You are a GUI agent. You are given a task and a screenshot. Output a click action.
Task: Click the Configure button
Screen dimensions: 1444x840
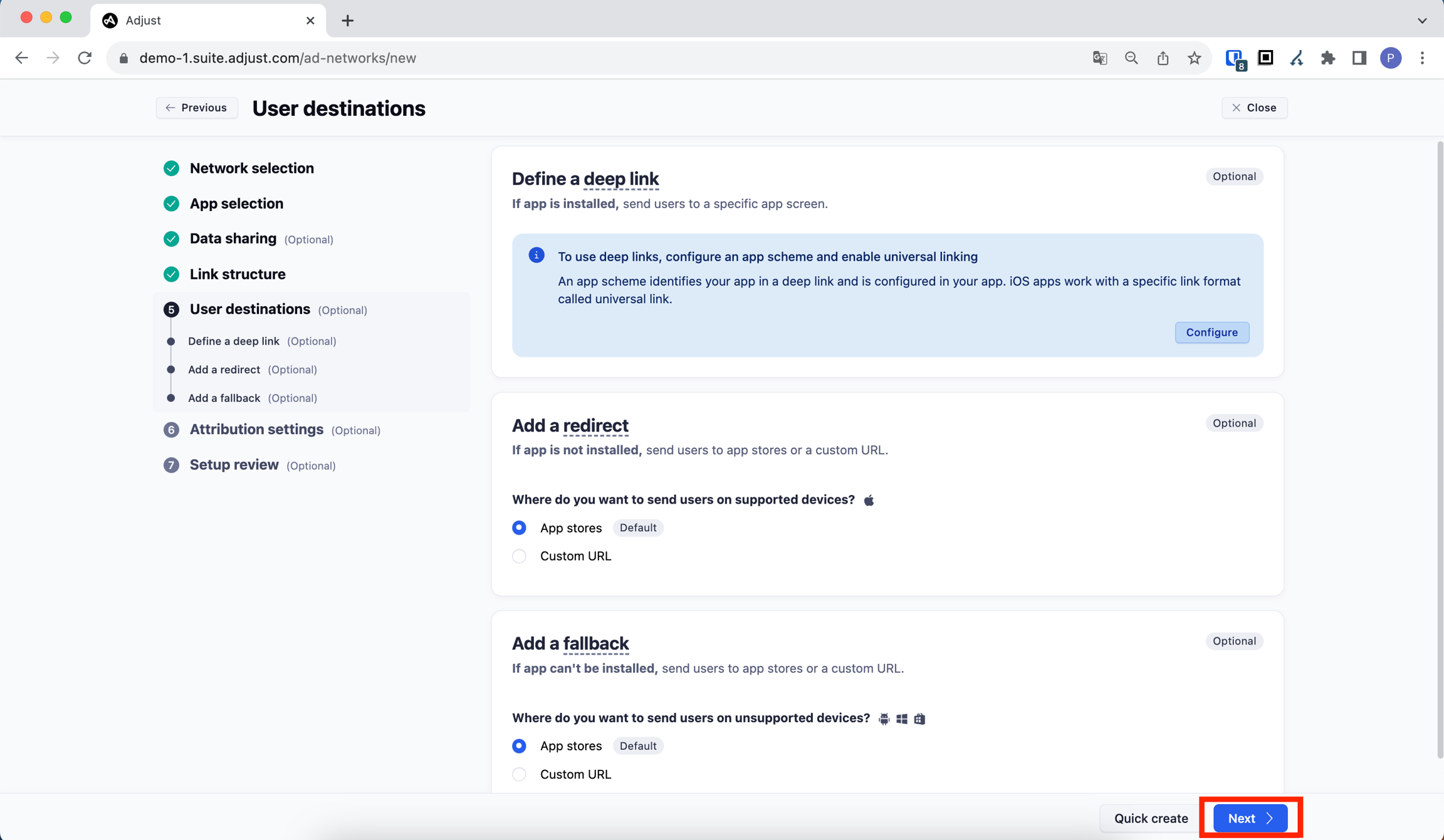click(1211, 332)
